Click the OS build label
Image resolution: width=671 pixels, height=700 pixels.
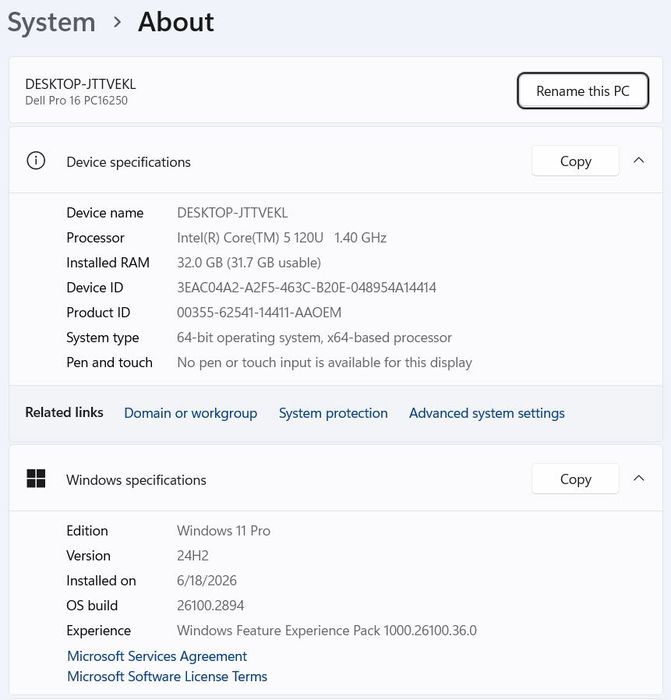[x=92, y=605]
